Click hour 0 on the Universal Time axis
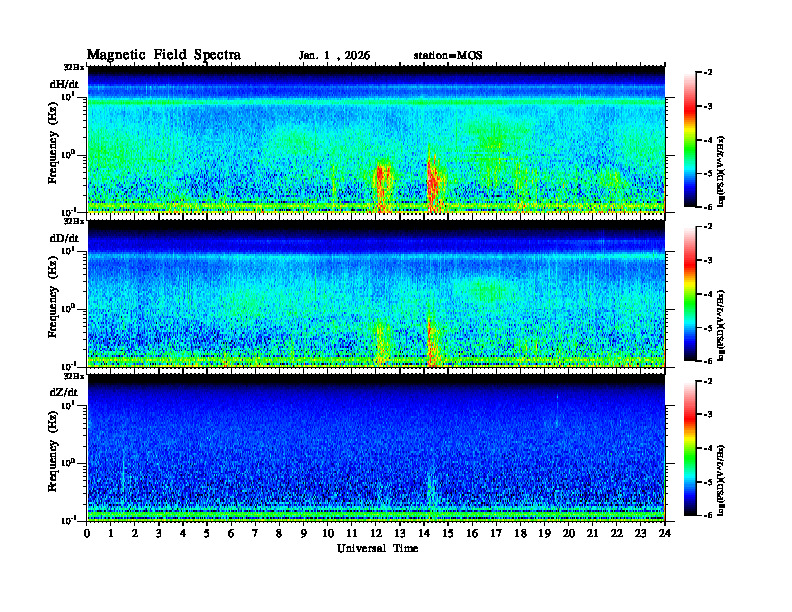The image size is (792, 612). 87,534
